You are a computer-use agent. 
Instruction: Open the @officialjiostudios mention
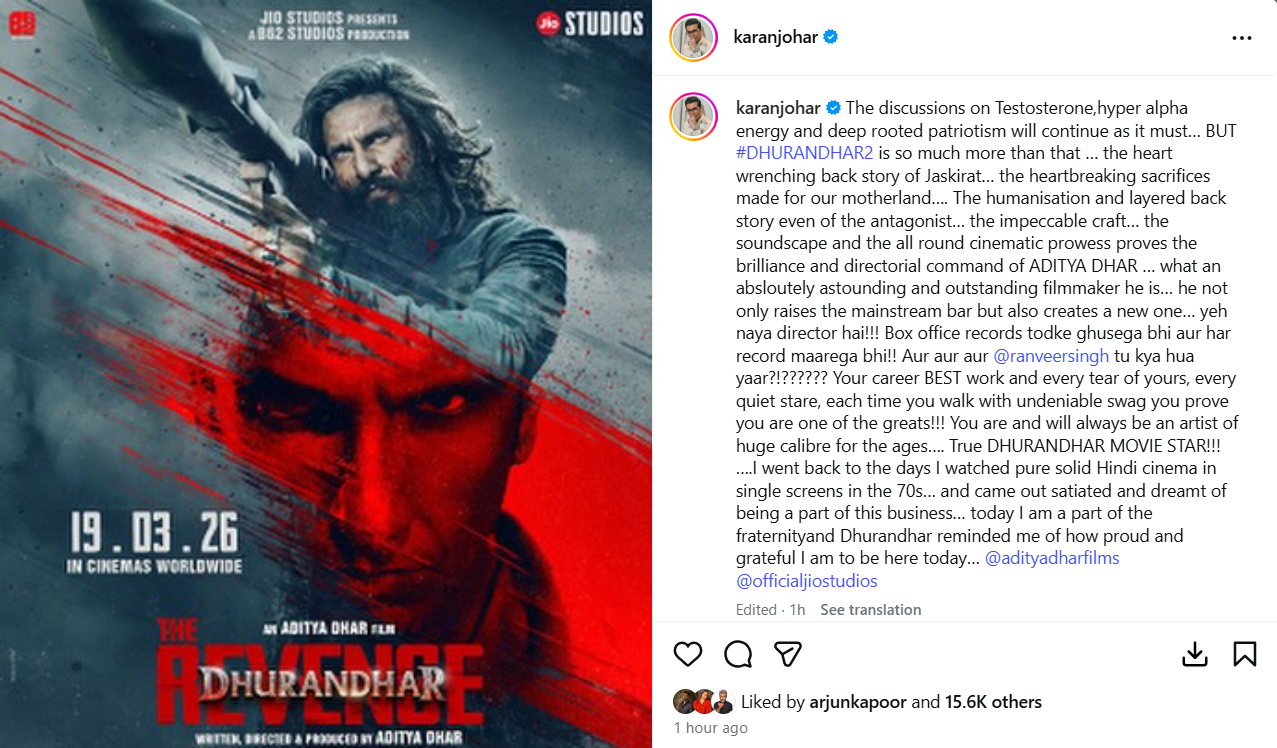(x=806, y=581)
